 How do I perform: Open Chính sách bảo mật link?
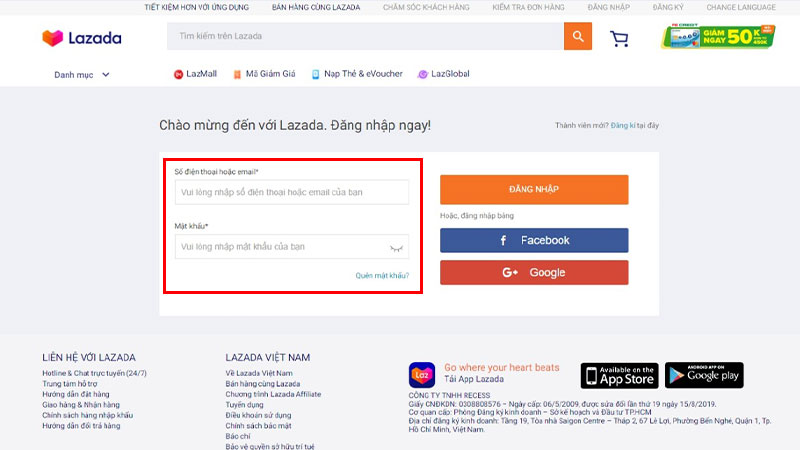258,426
